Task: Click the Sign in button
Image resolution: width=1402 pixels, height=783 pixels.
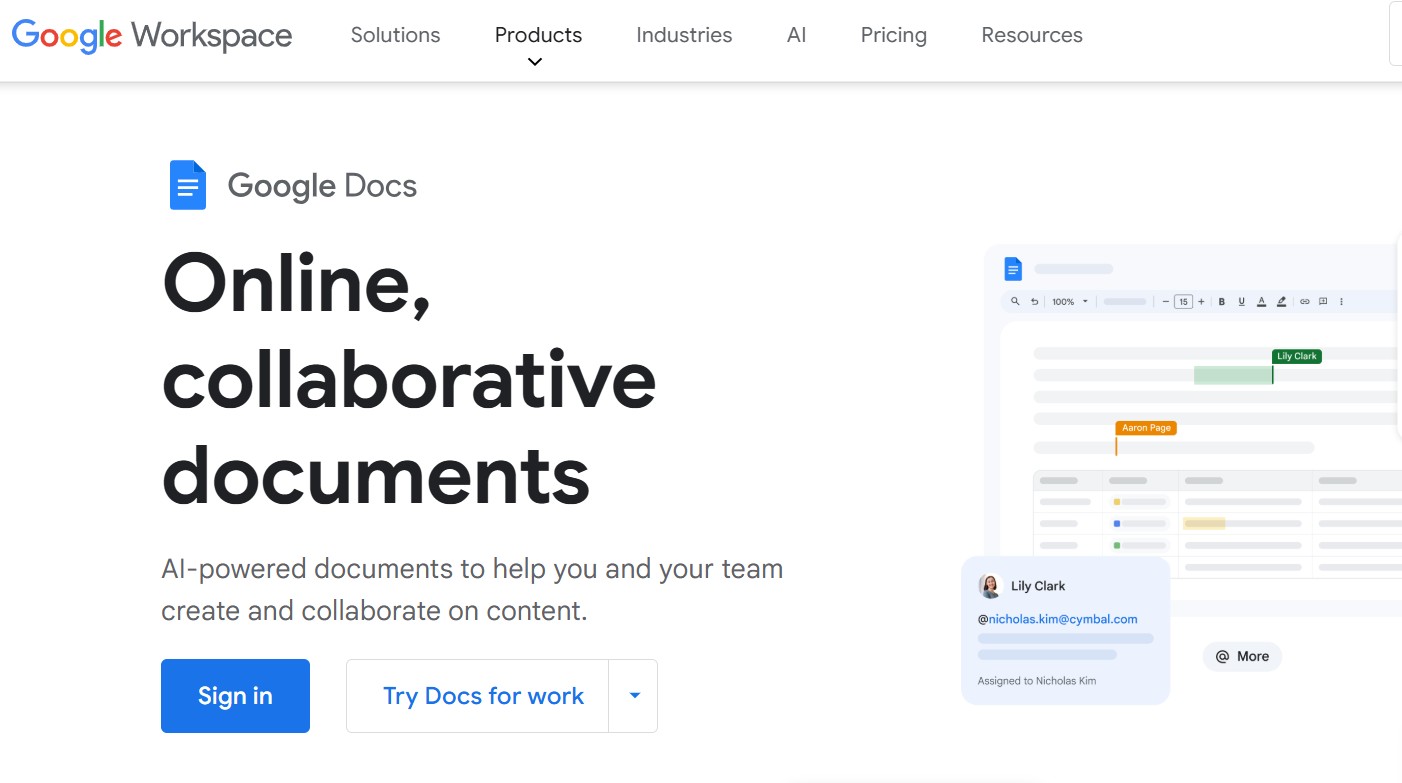Action: click(x=235, y=696)
